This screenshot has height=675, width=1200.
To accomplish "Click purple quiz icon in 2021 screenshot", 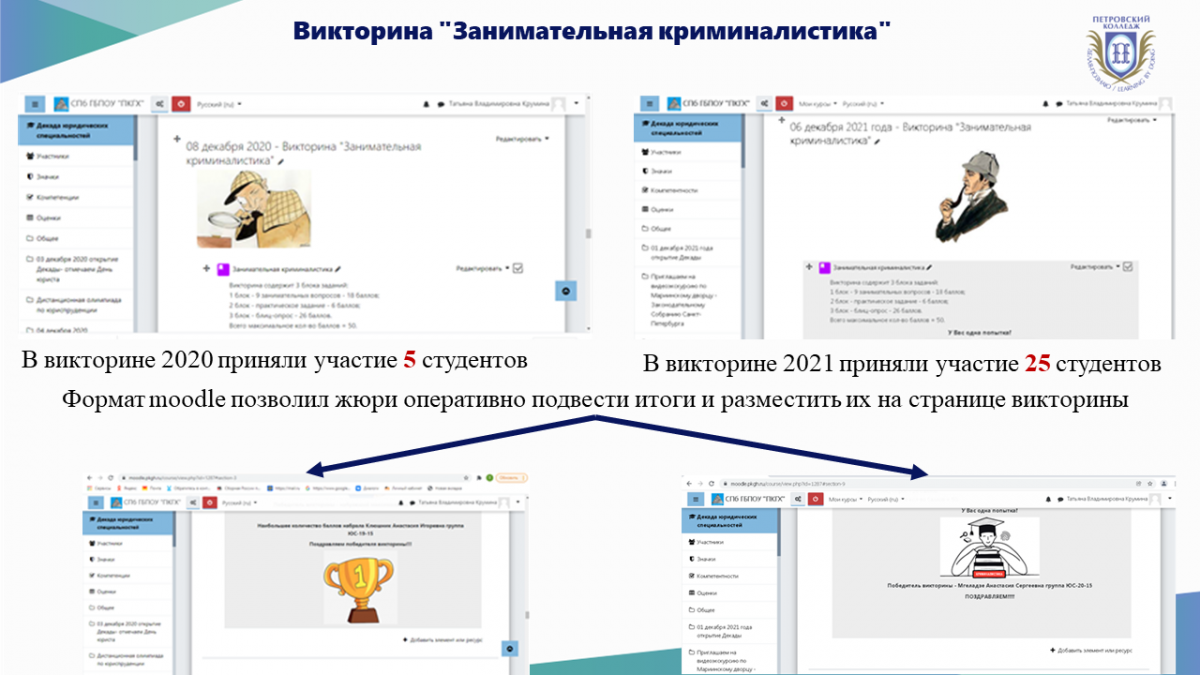I will coord(824,267).
